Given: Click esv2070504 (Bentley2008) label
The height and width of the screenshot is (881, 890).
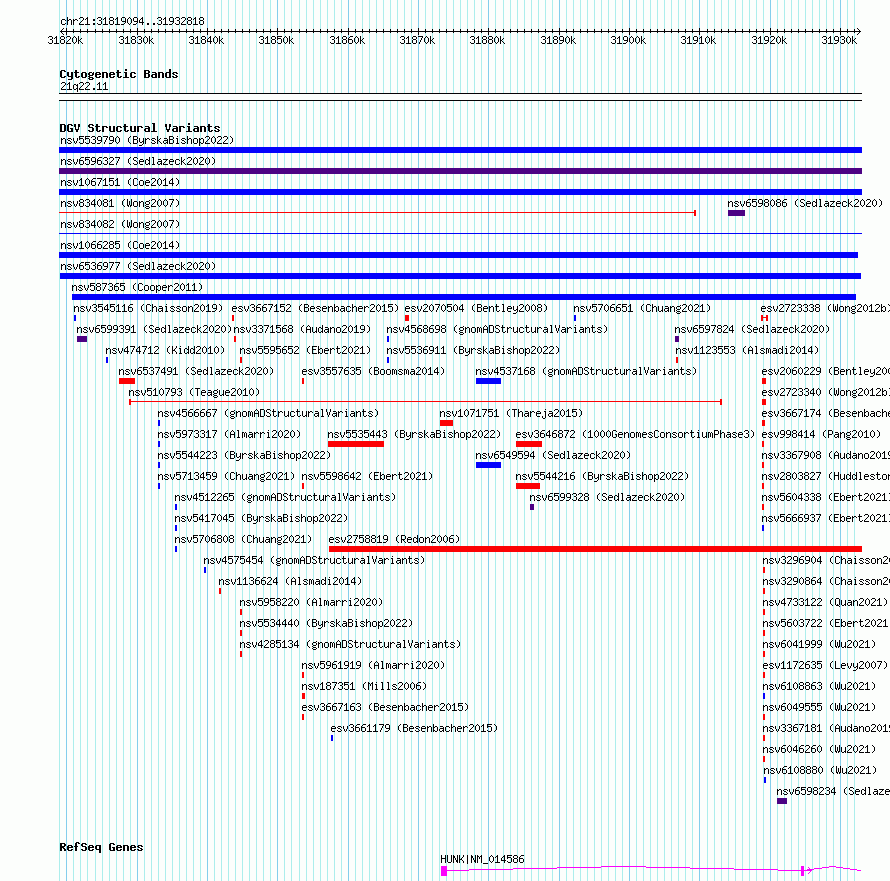Looking at the screenshot, I should click(x=476, y=308).
